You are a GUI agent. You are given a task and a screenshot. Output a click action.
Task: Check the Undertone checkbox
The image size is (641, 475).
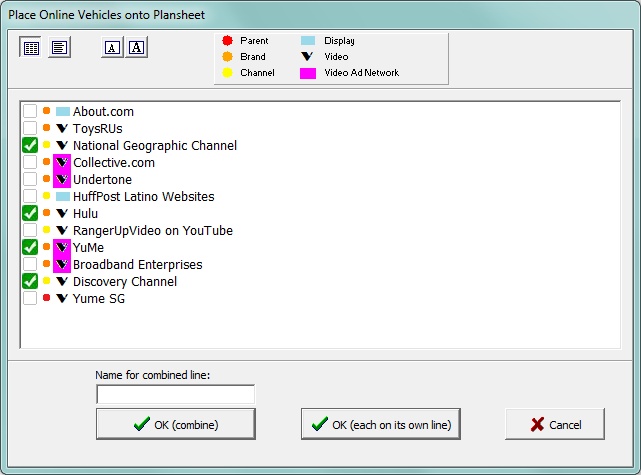click(30, 179)
